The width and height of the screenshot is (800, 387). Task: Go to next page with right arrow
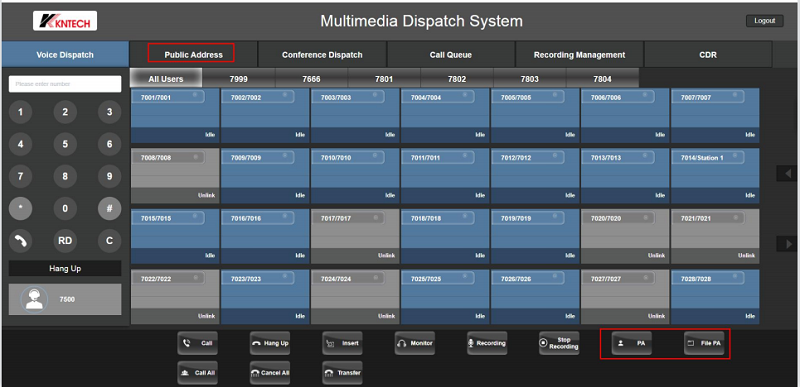786,244
